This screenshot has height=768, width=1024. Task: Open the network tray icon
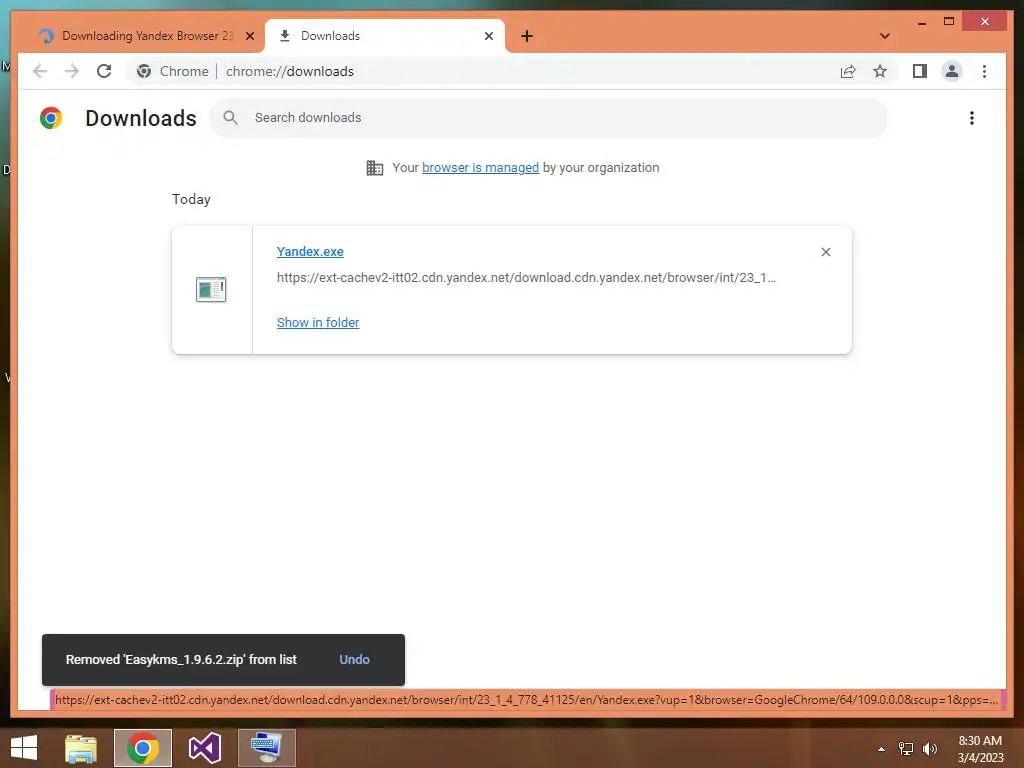[x=906, y=749]
